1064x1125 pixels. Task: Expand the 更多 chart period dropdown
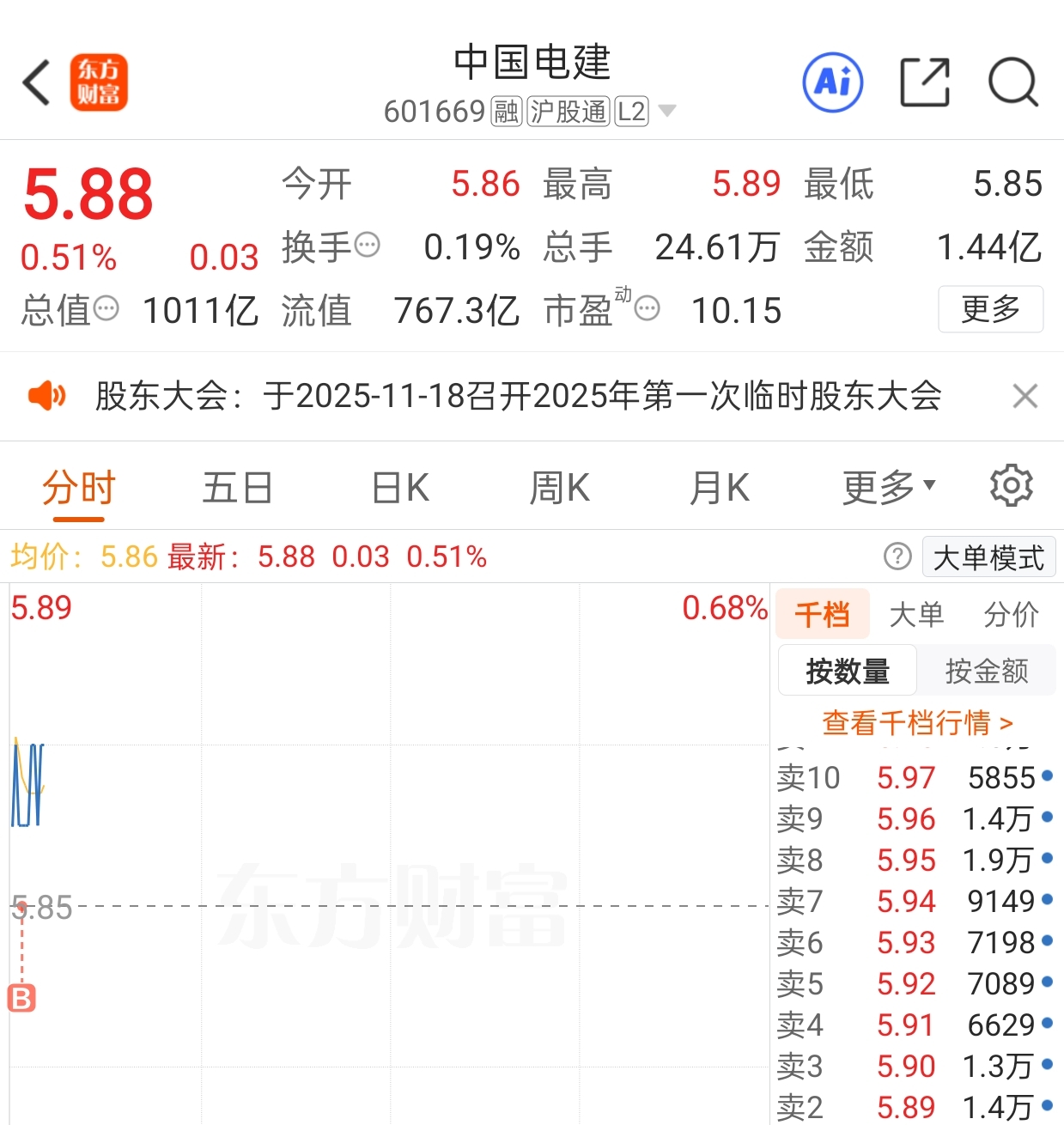(889, 489)
